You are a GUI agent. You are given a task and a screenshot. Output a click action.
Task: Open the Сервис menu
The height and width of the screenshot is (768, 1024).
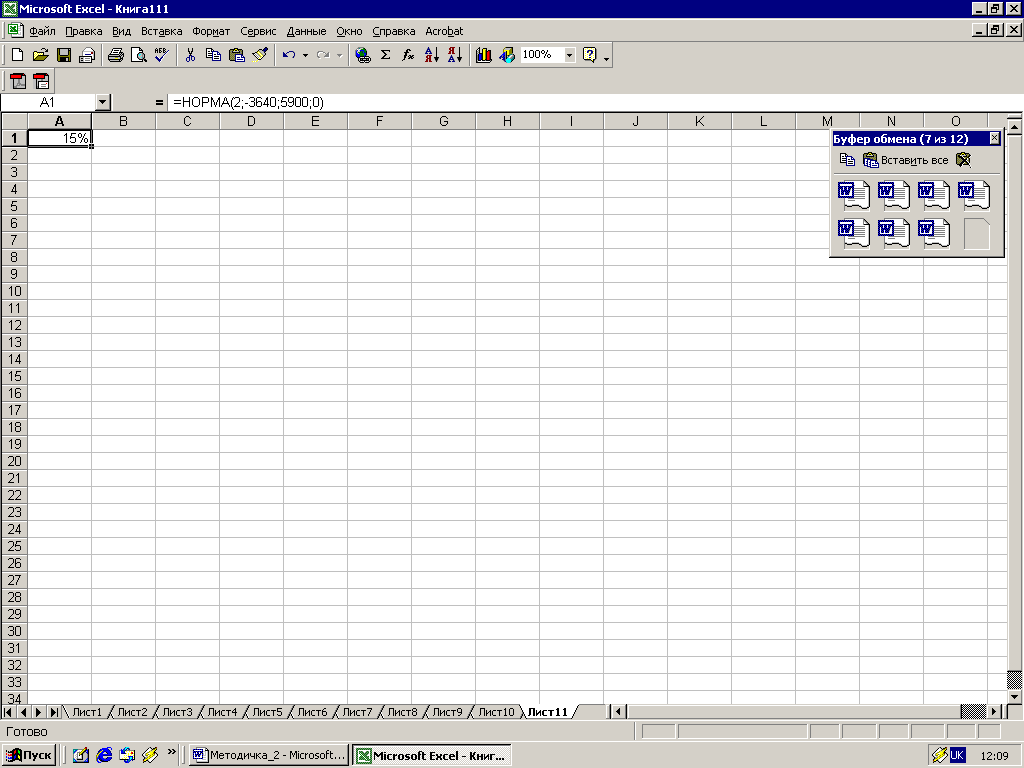pos(258,31)
